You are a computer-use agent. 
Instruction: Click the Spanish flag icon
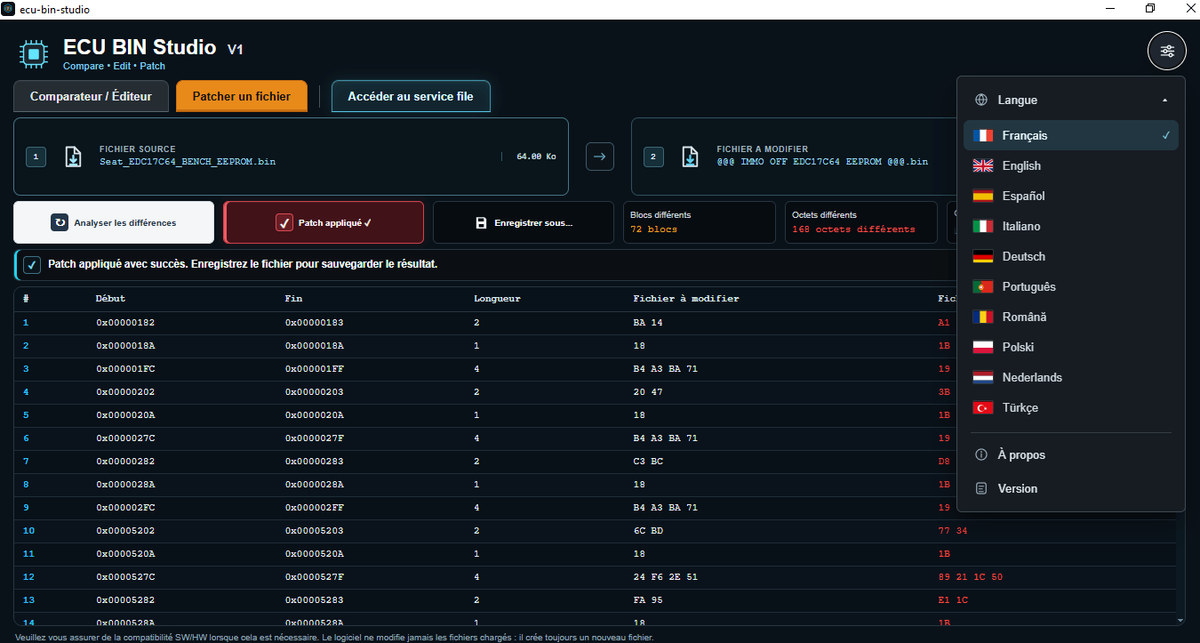[984, 196]
